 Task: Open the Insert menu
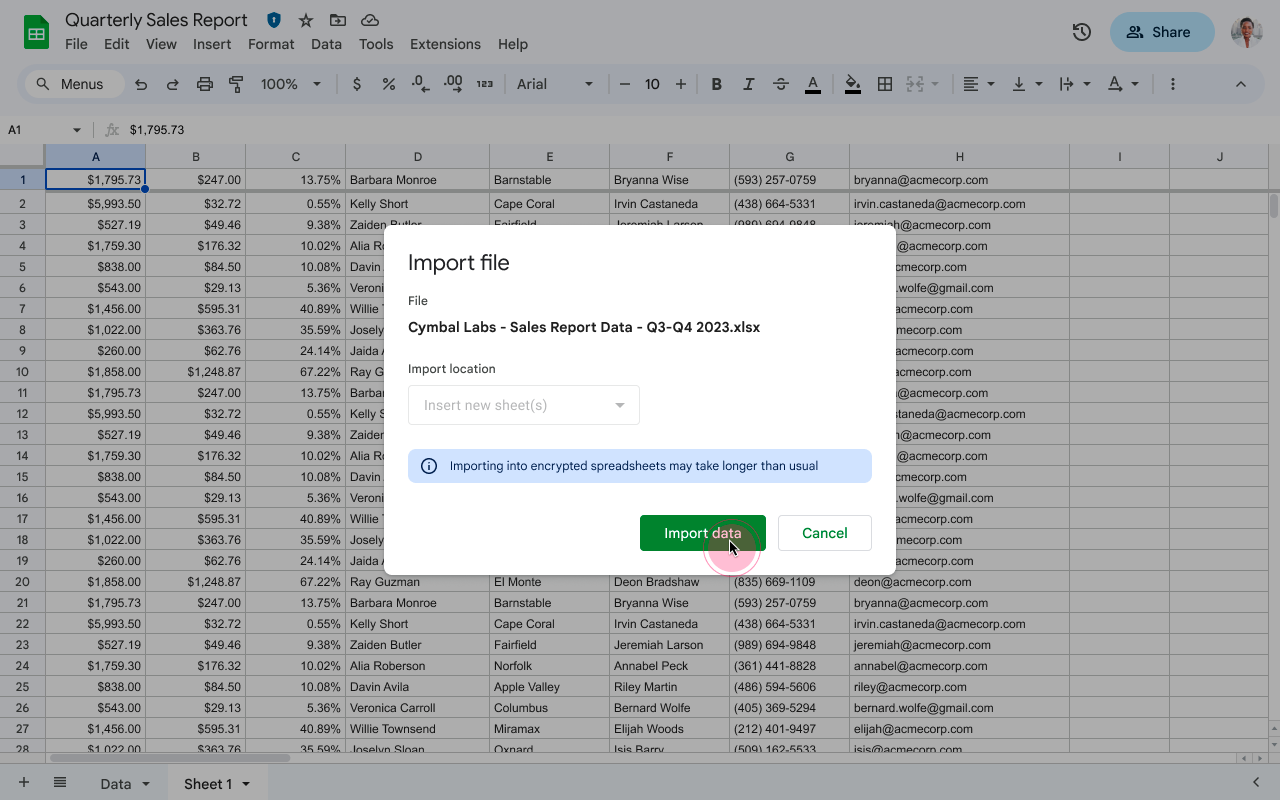click(x=212, y=44)
